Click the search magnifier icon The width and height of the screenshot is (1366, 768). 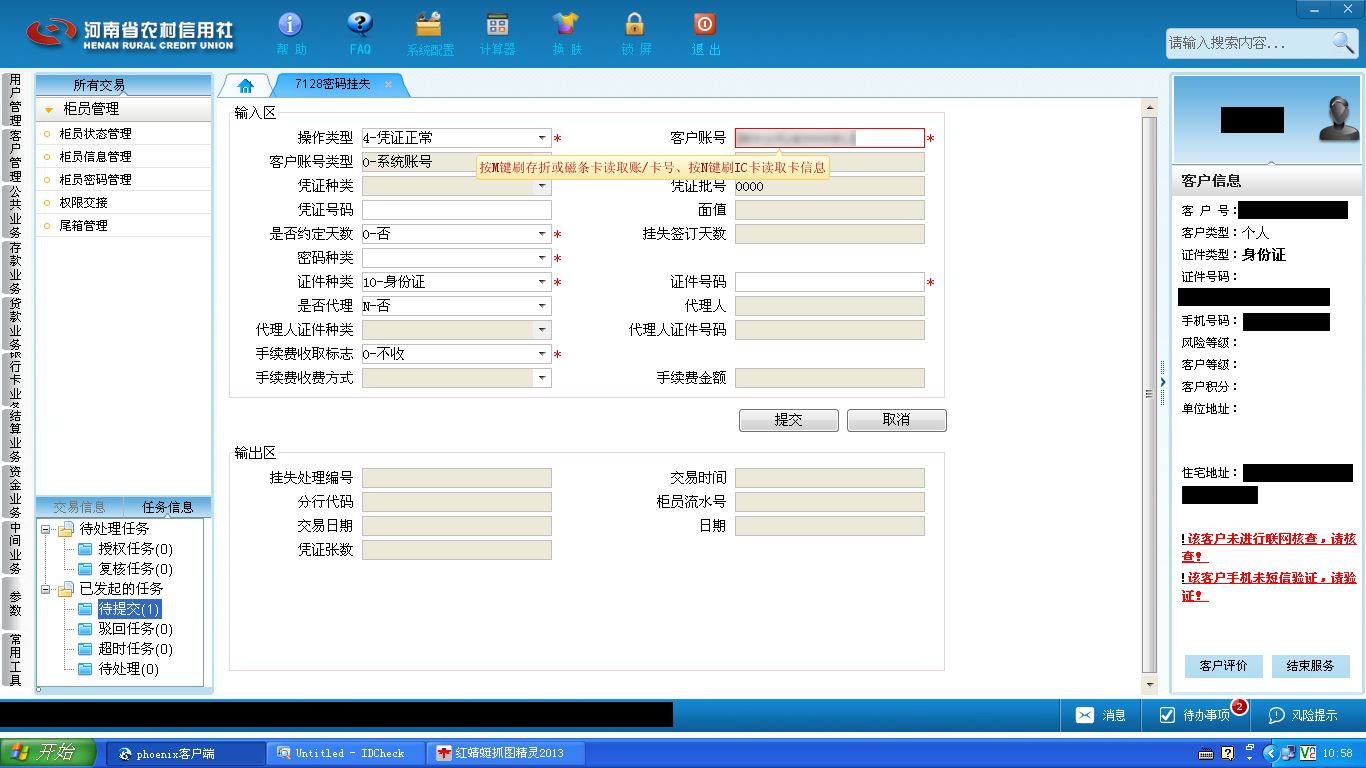coord(1343,42)
